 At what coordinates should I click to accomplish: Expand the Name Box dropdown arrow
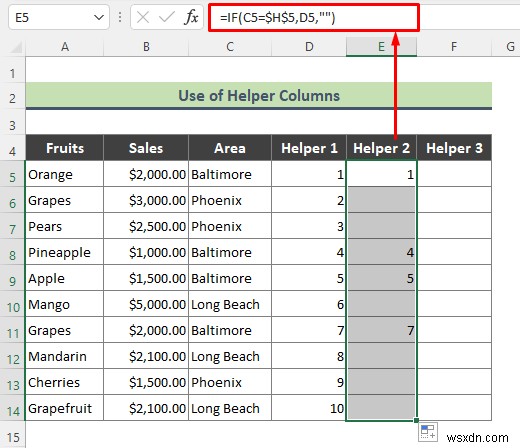(99, 17)
